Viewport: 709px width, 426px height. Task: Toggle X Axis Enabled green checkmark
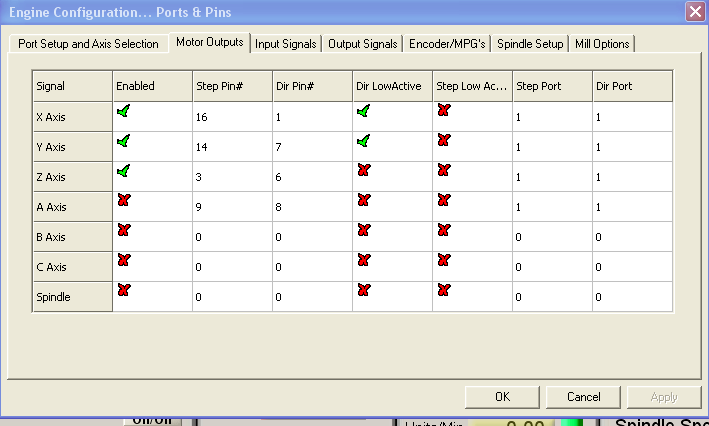pyautogui.click(x=123, y=112)
